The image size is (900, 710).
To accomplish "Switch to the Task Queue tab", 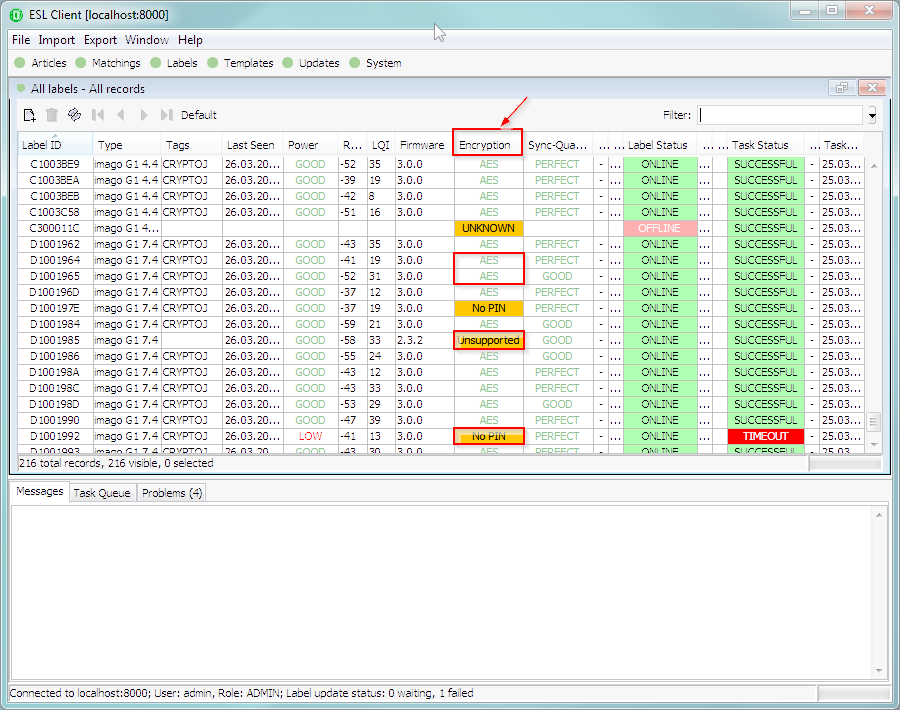I will tap(102, 492).
